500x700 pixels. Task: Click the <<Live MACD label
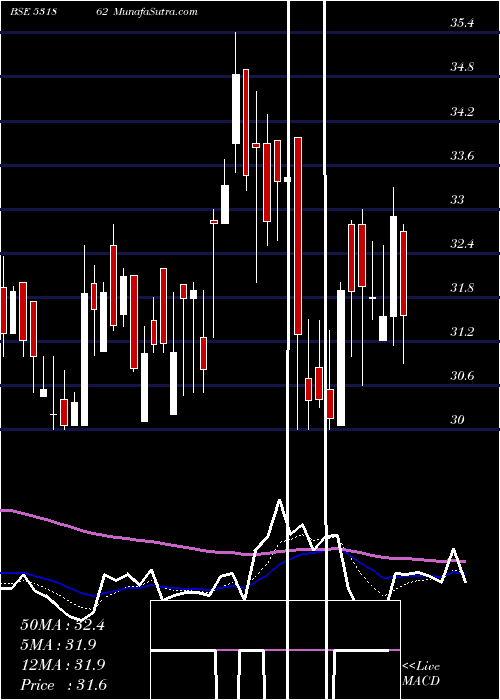point(421,673)
